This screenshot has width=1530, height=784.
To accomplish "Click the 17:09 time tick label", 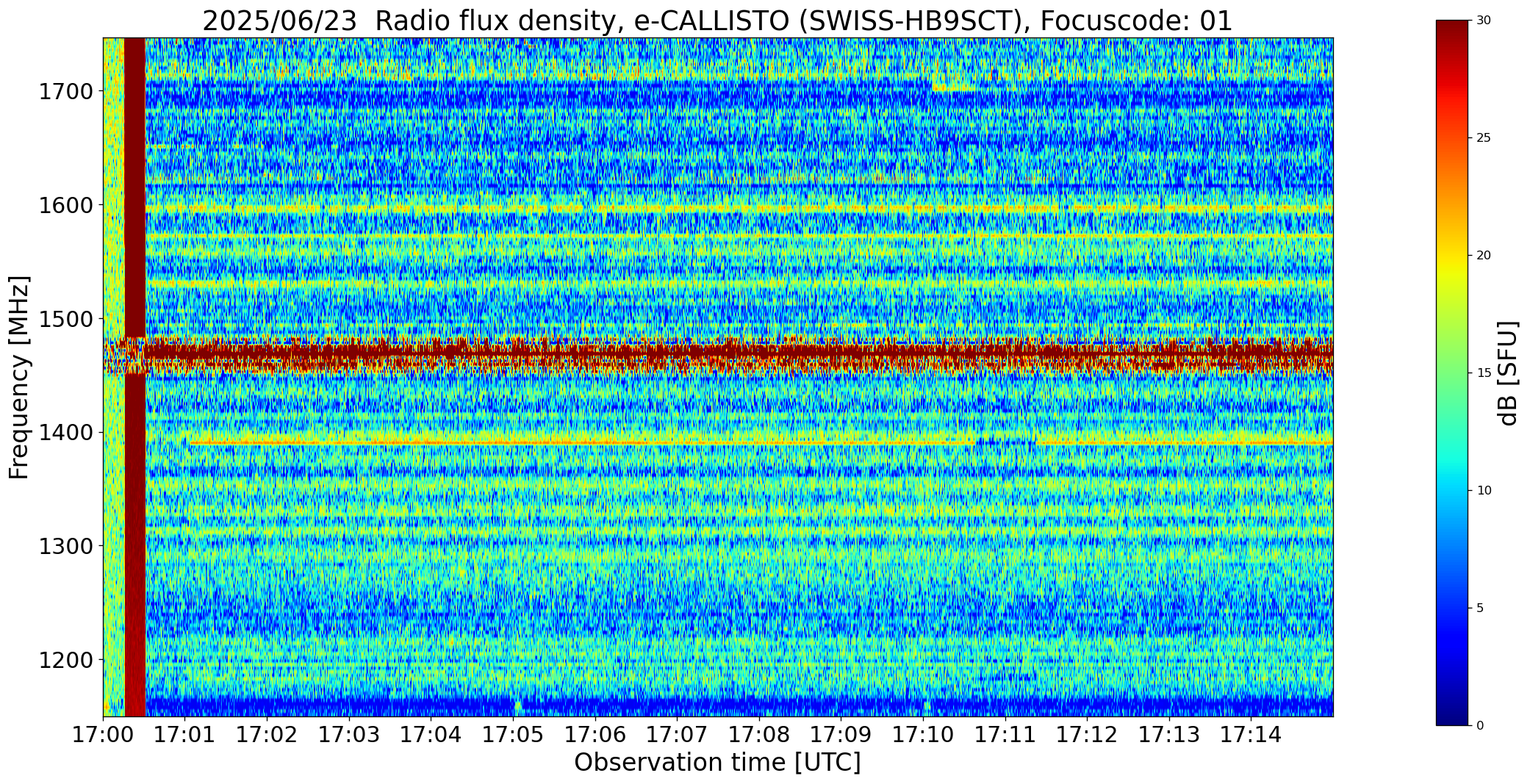I will pyautogui.click(x=841, y=735).
